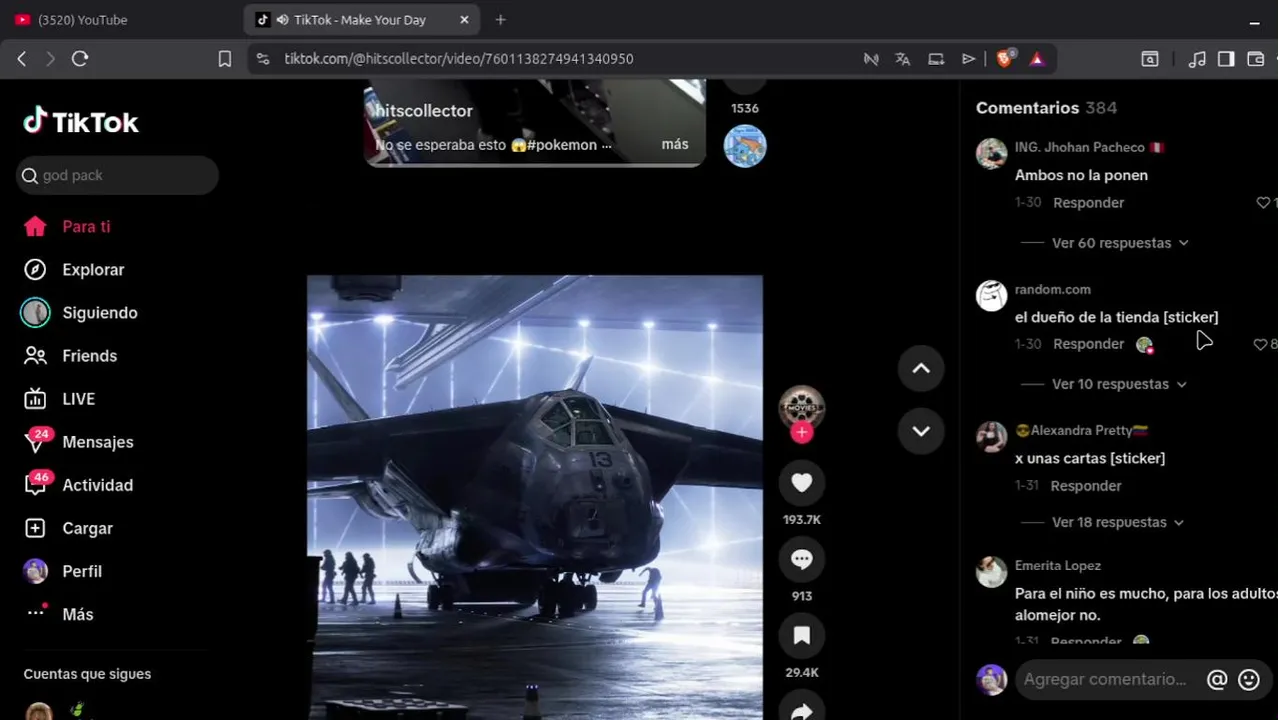Follow the creator via the red plus badge
Viewport: 1278px width, 720px height.
801,433
